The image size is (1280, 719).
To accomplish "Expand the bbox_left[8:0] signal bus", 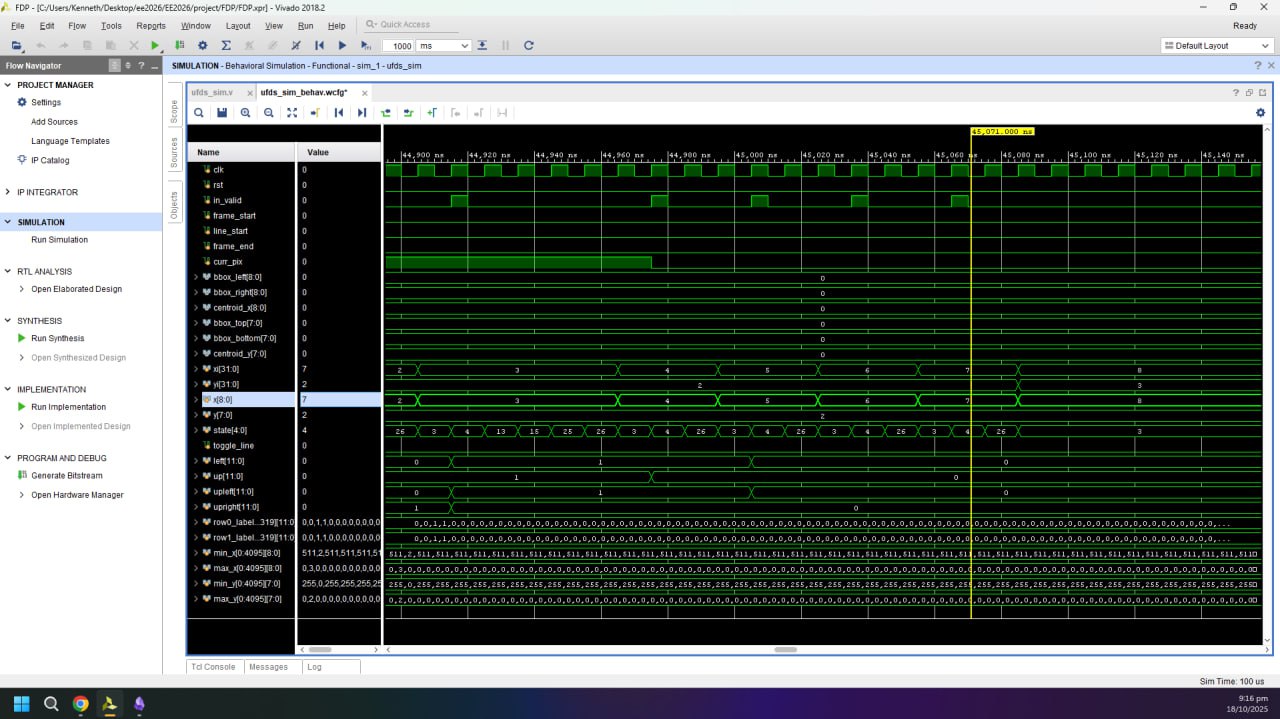I will click(x=196, y=277).
